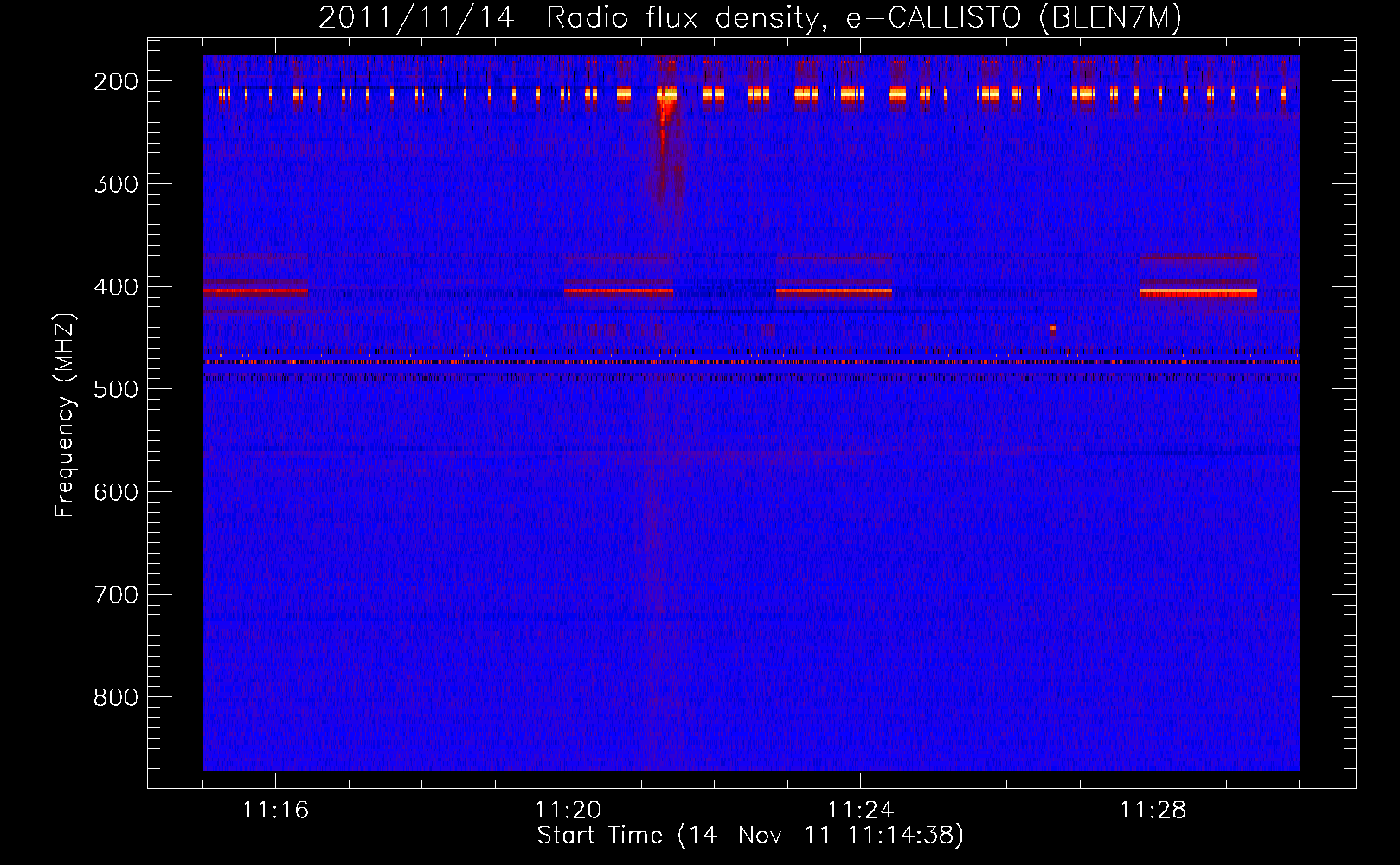Click the "Frequency (MHZ)" axis label
The width and height of the screenshot is (1400, 865).
[x=65, y=415]
